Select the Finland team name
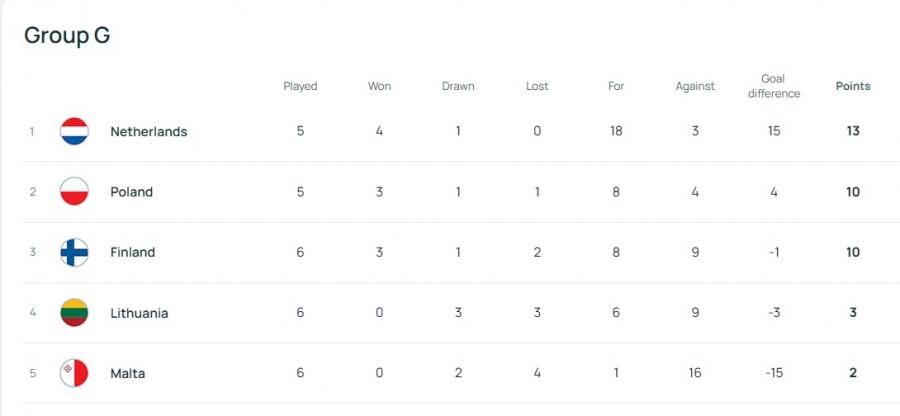The height and width of the screenshot is (416, 900). (x=132, y=252)
